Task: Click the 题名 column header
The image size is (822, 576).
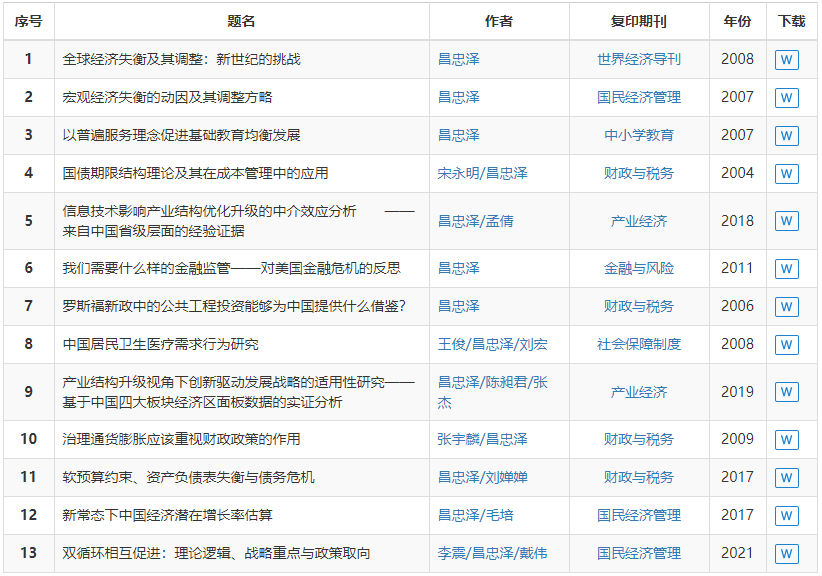Action: [x=241, y=21]
